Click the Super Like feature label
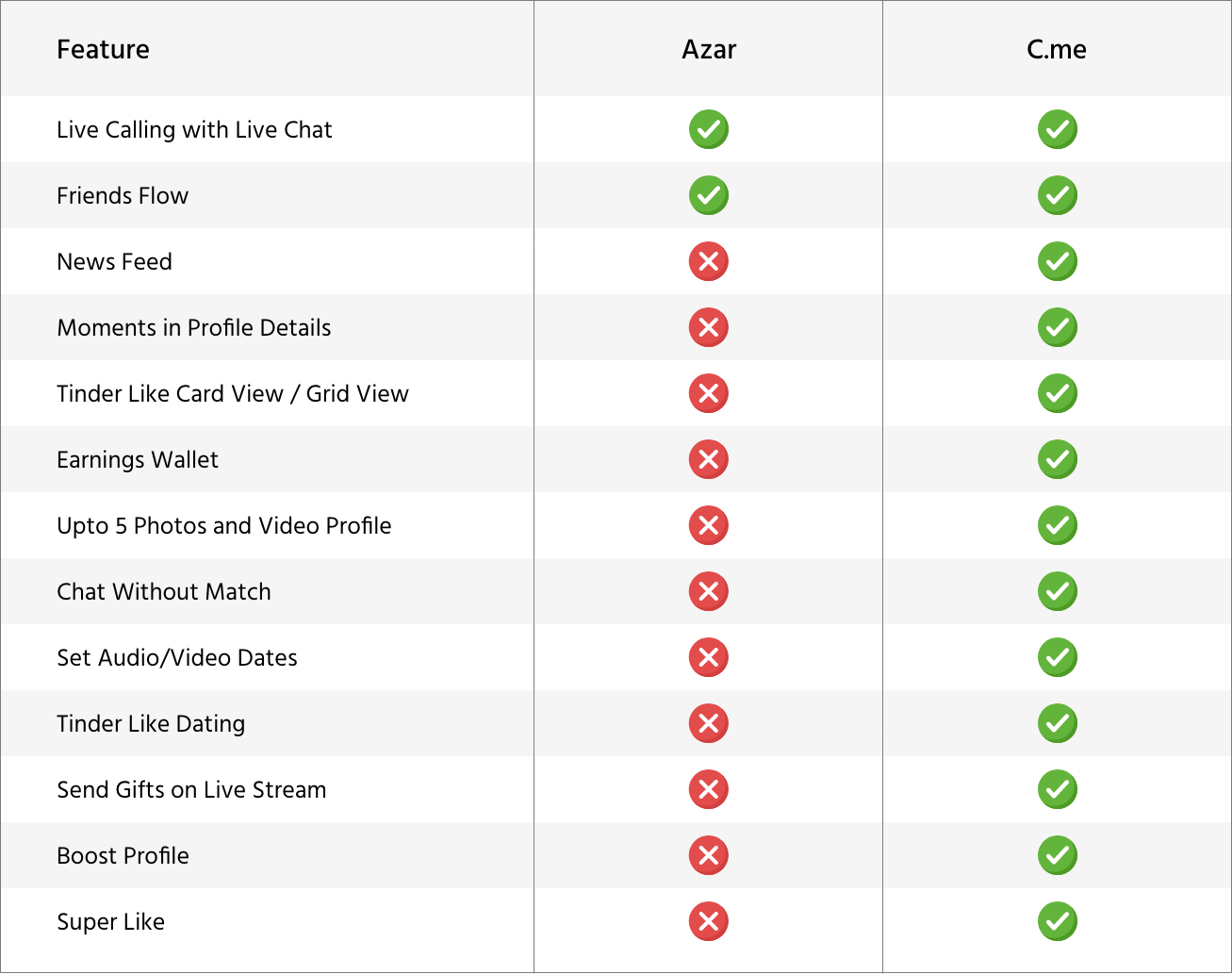The image size is (1232, 974). coord(110,922)
